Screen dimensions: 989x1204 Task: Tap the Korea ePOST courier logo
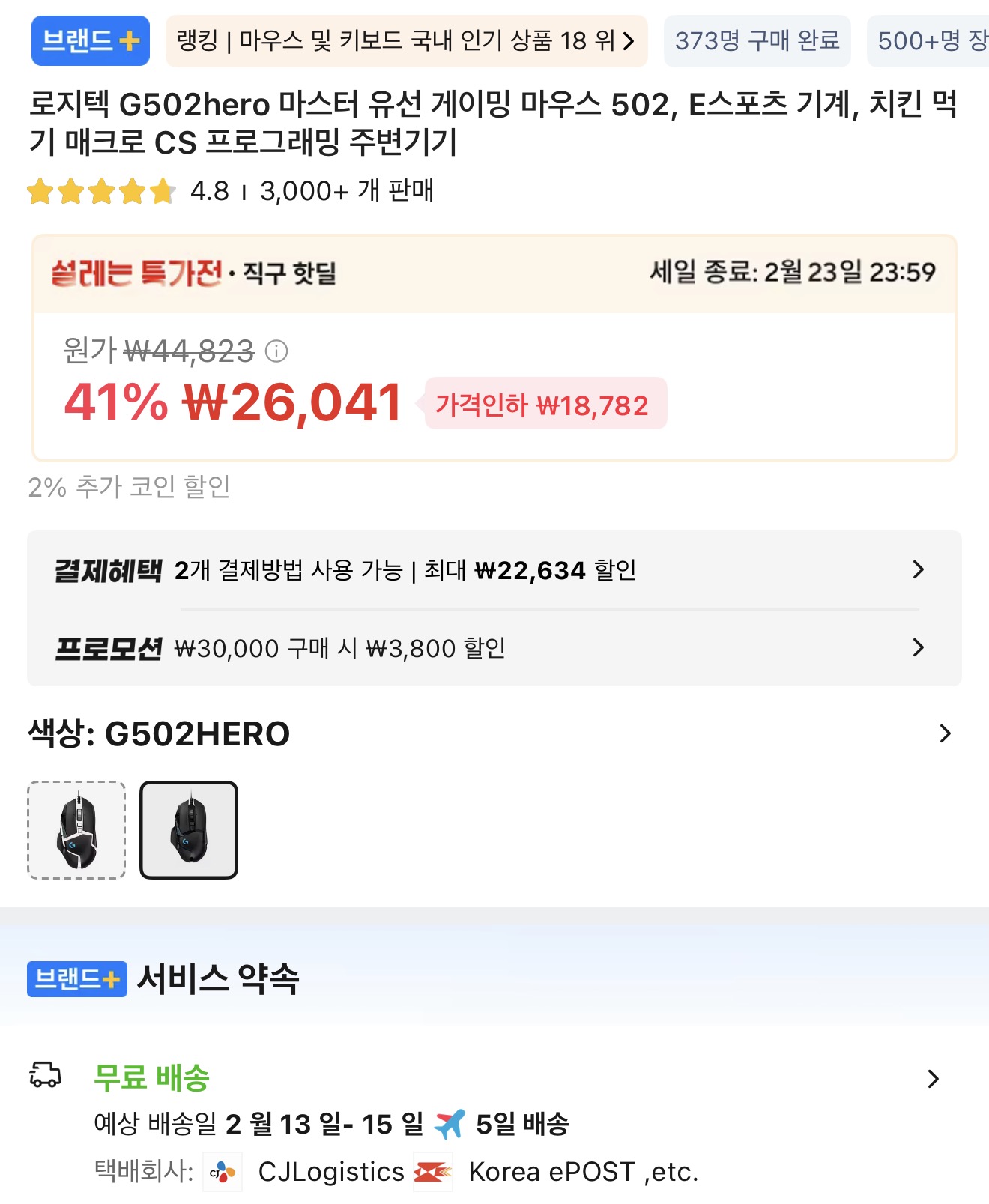click(x=433, y=1172)
